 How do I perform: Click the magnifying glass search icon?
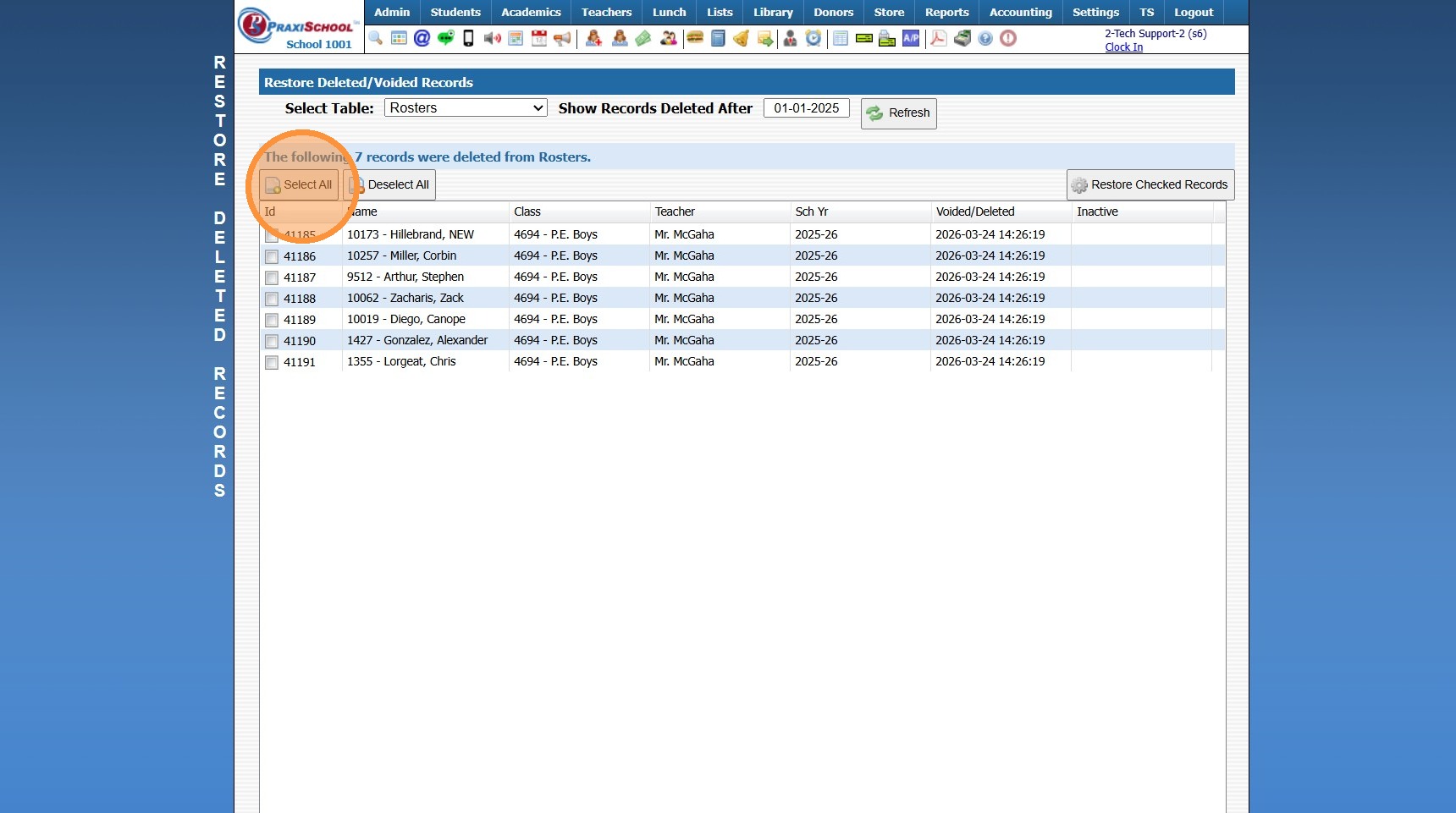pos(376,38)
